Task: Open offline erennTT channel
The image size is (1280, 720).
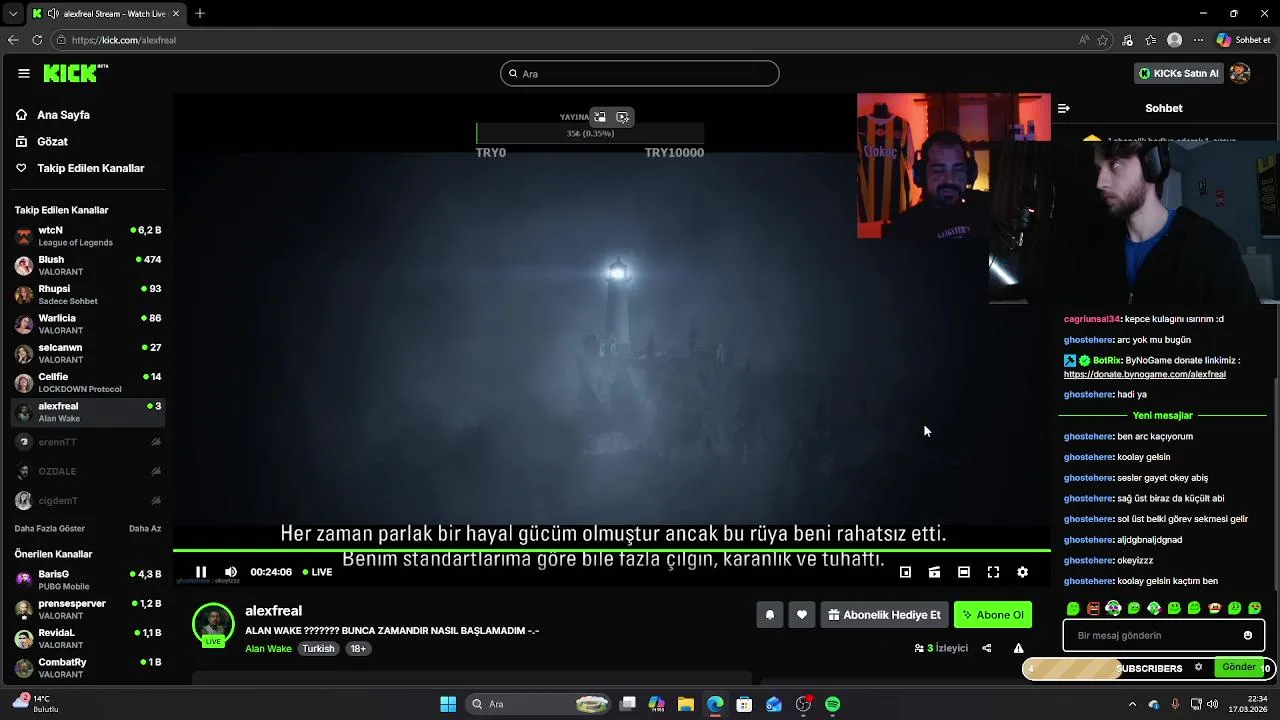Action: 88,442
